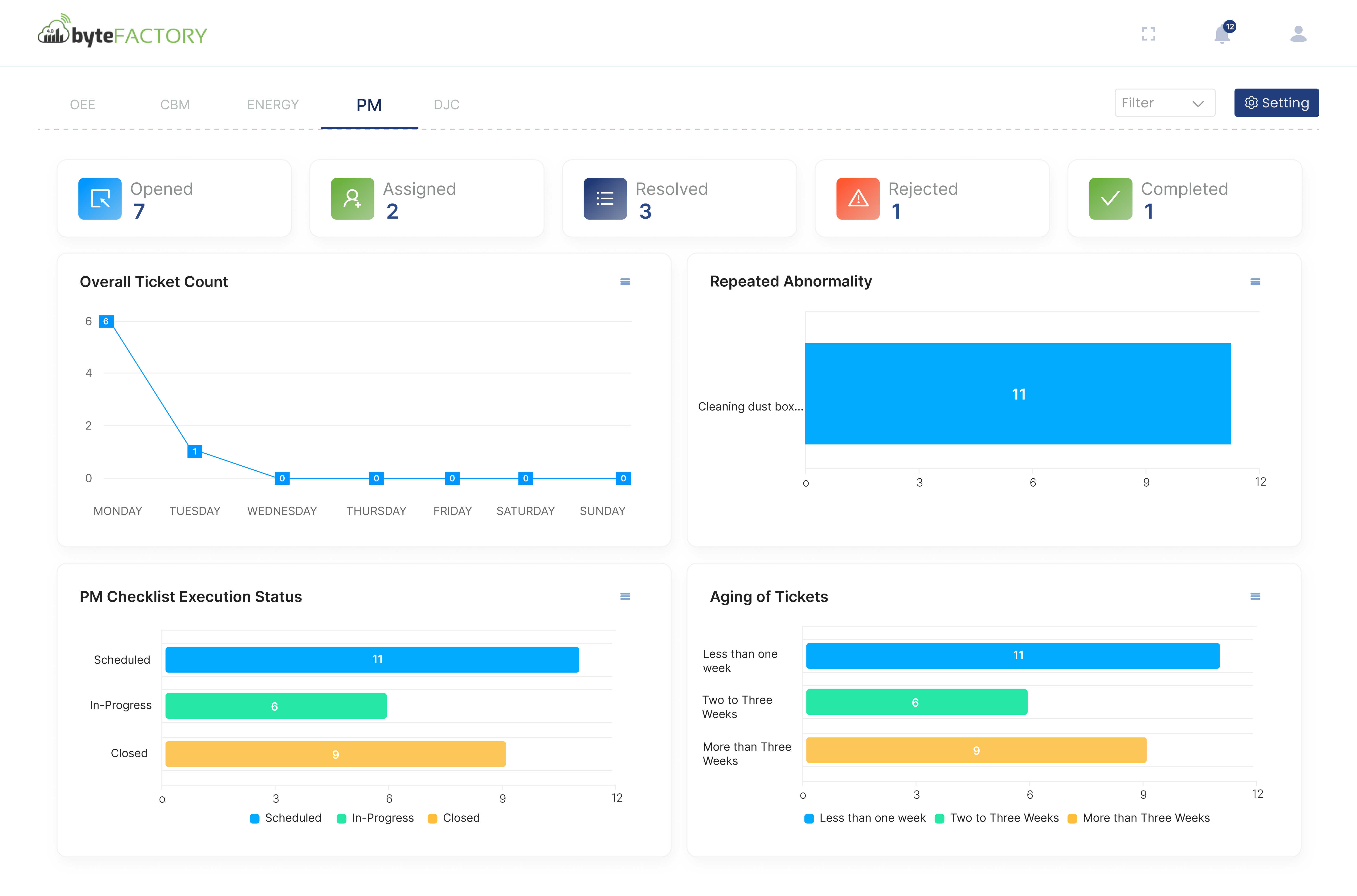Open Repeated Abnormality chart menu
Viewport: 1357px width, 896px height.
1255,282
